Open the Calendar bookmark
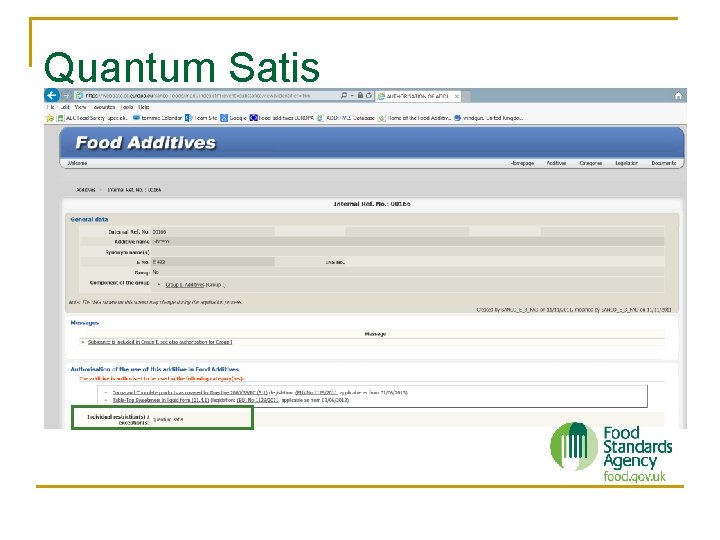 pyautogui.click(x=157, y=118)
